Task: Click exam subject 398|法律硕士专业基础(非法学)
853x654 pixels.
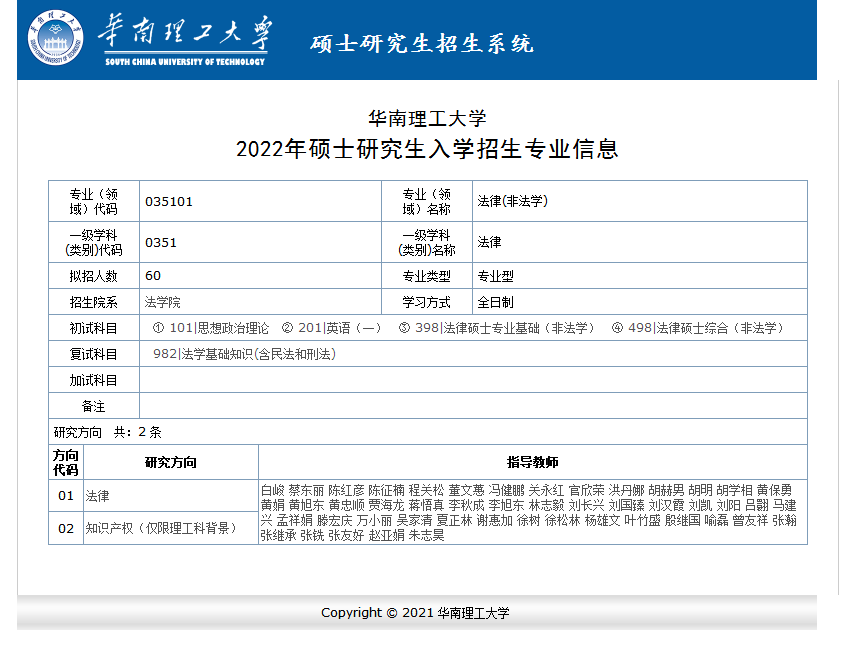Action: tap(497, 328)
